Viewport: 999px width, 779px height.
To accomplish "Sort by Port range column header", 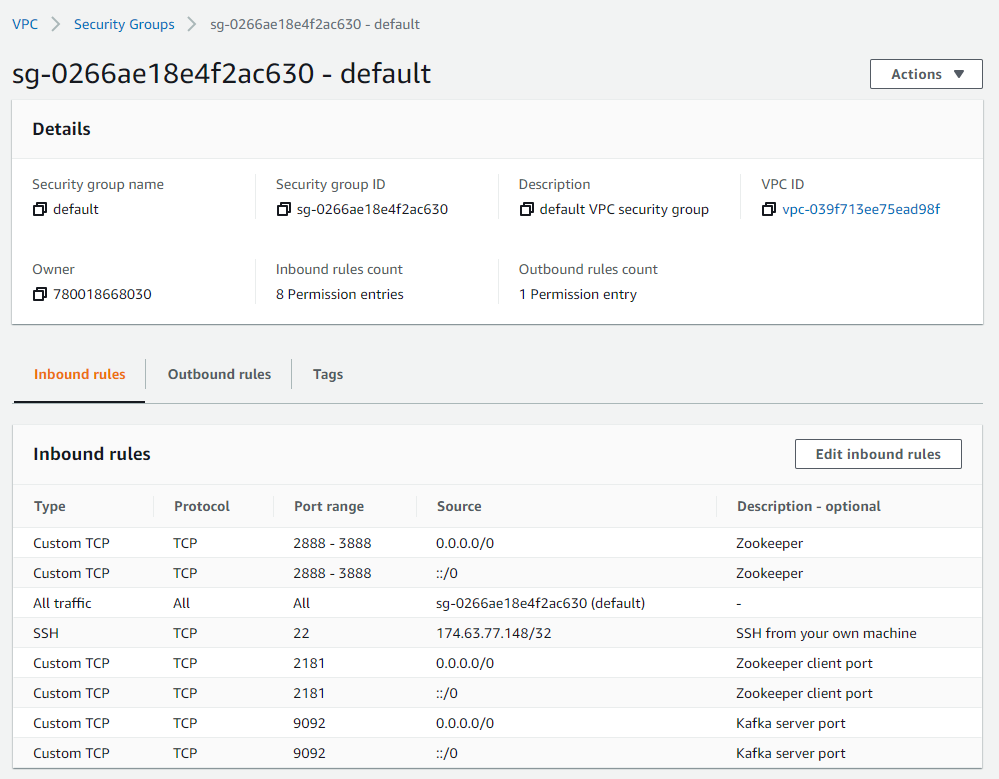I will click(x=329, y=507).
